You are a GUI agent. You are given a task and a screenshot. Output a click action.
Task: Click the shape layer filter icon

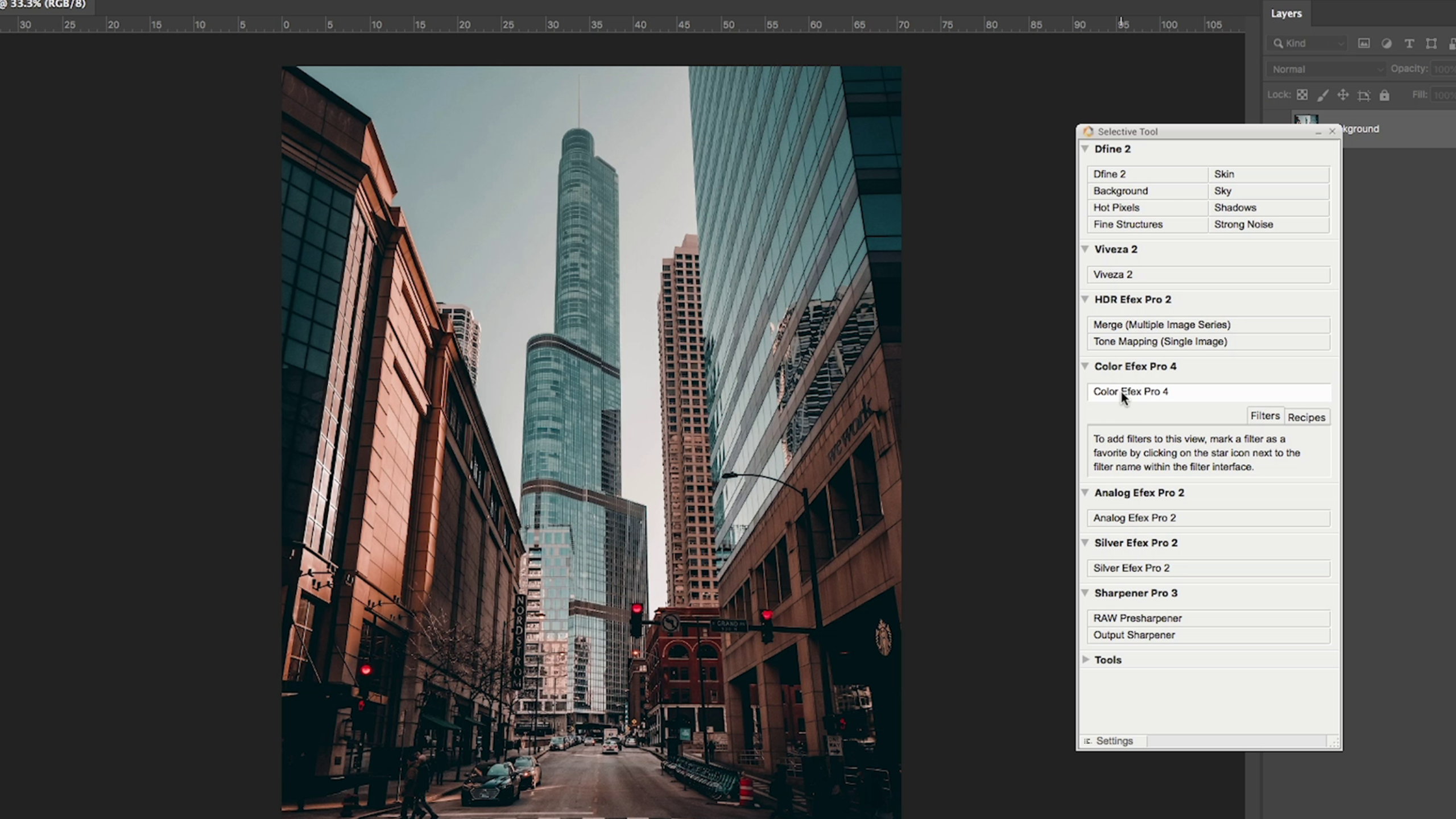[1432, 43]
